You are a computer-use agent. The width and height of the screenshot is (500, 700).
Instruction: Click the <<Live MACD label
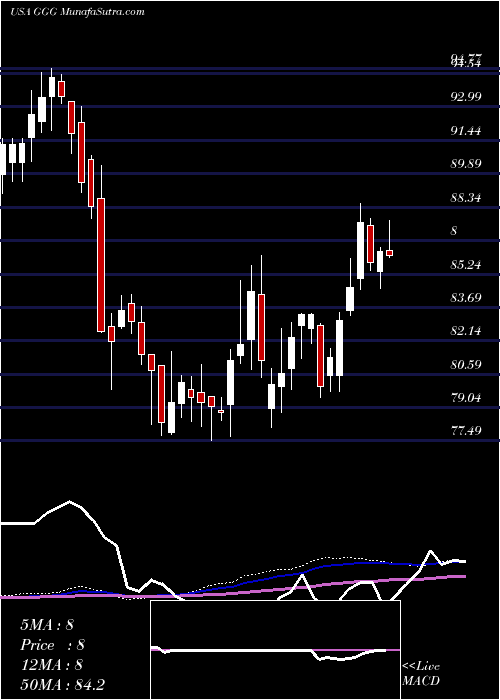421,674
